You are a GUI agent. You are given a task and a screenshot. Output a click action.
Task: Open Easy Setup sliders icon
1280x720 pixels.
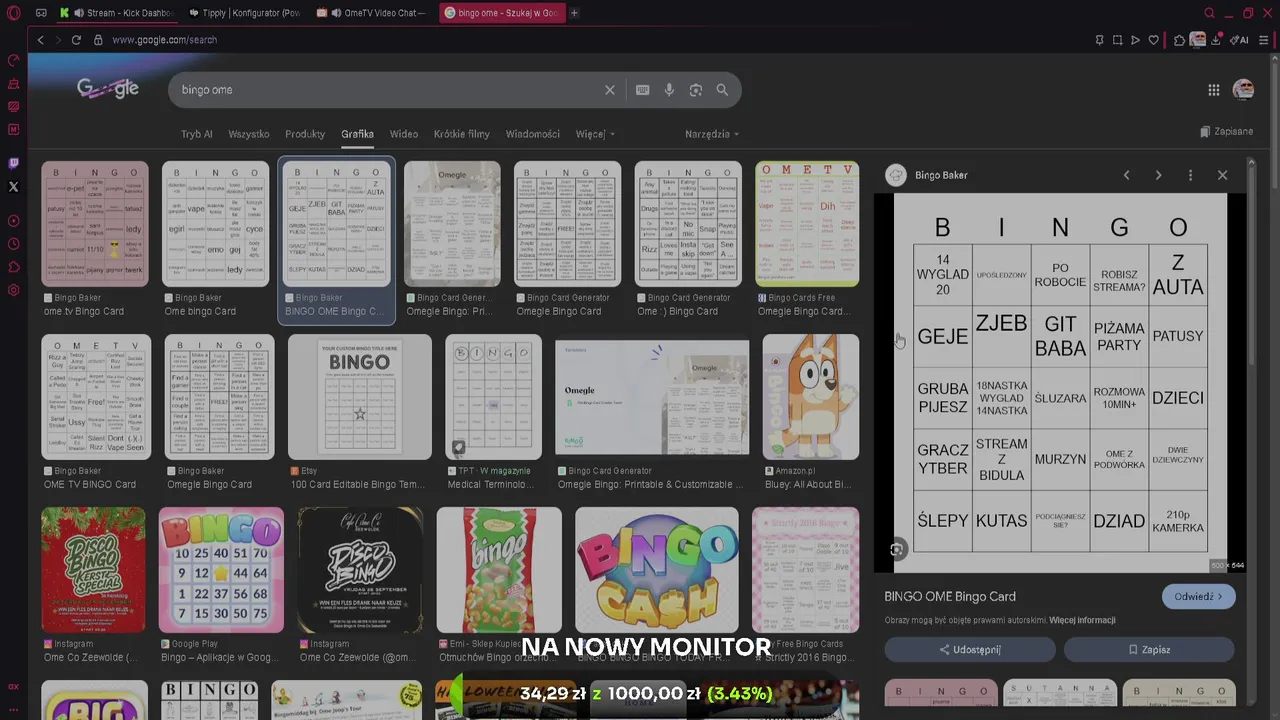tap(1264, 40)
